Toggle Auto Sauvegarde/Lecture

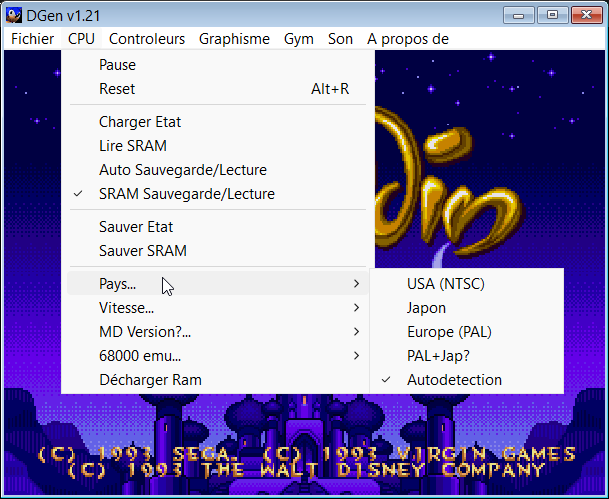click(218, 170)
